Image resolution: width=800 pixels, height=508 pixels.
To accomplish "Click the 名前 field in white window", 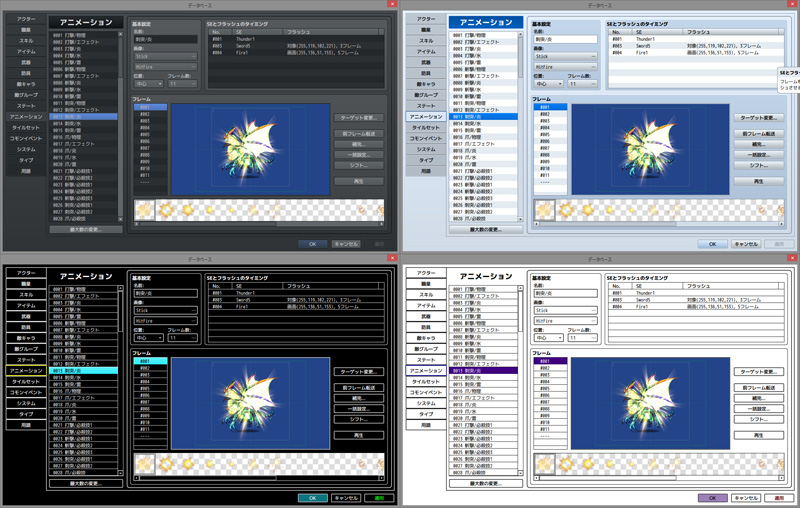I will point(565,293).
